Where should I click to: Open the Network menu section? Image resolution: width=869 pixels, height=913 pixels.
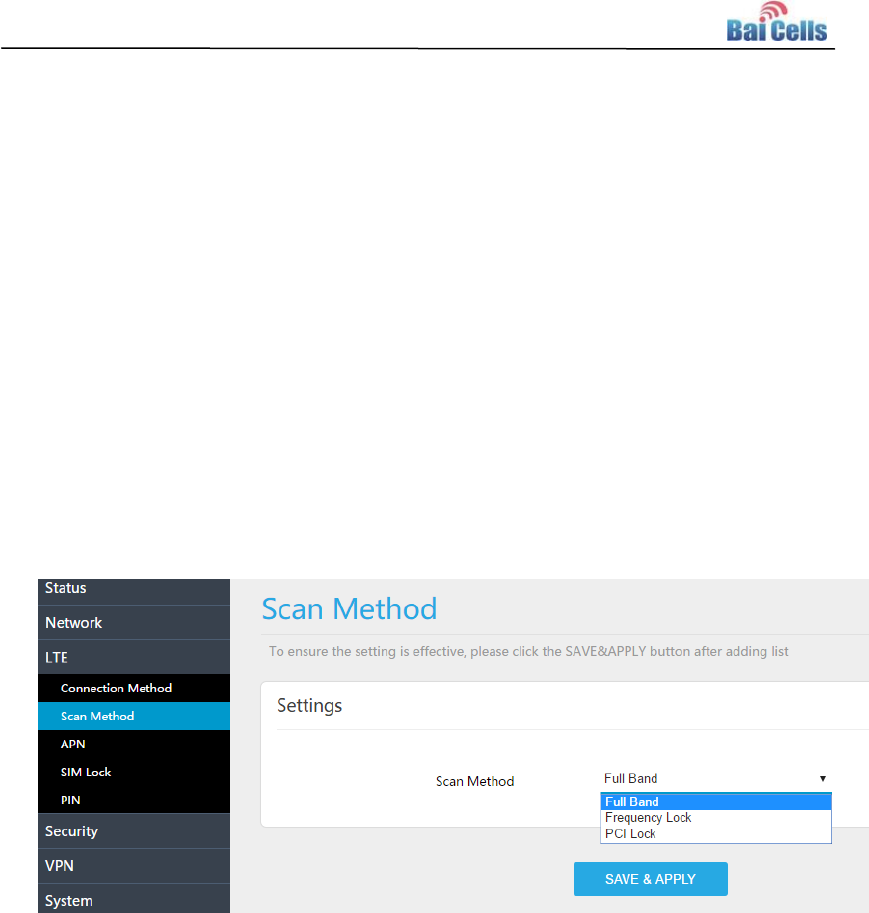pos(134,622)
